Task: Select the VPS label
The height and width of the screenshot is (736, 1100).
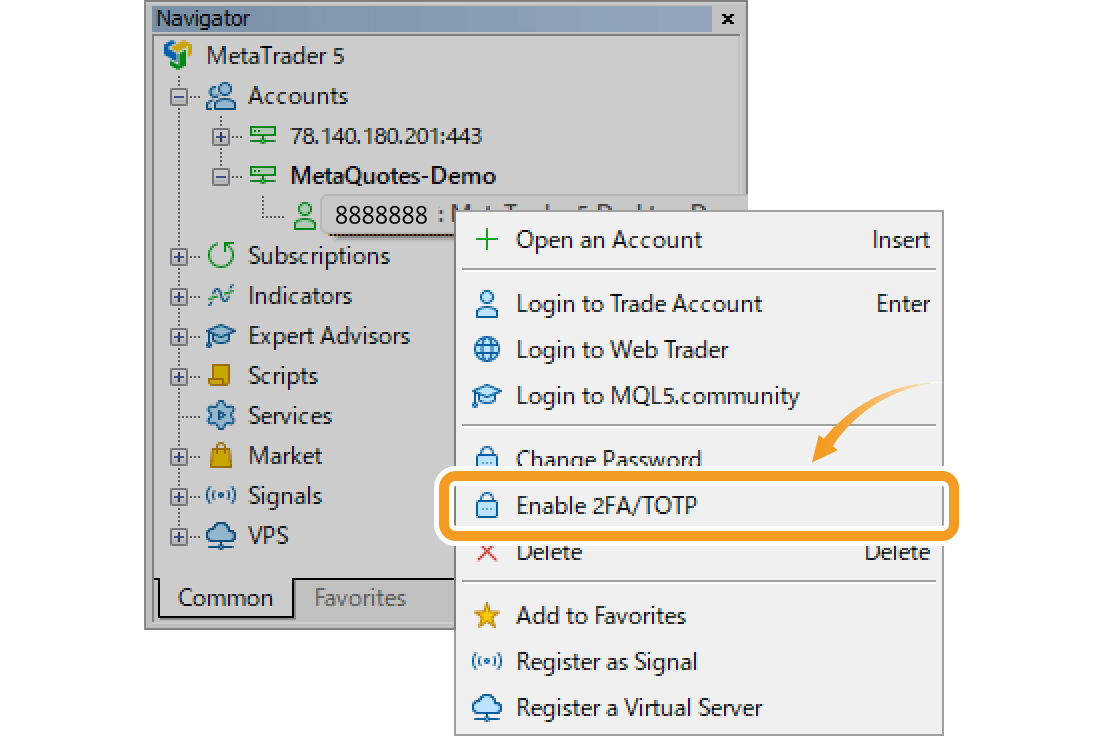Action: point(269,536)
